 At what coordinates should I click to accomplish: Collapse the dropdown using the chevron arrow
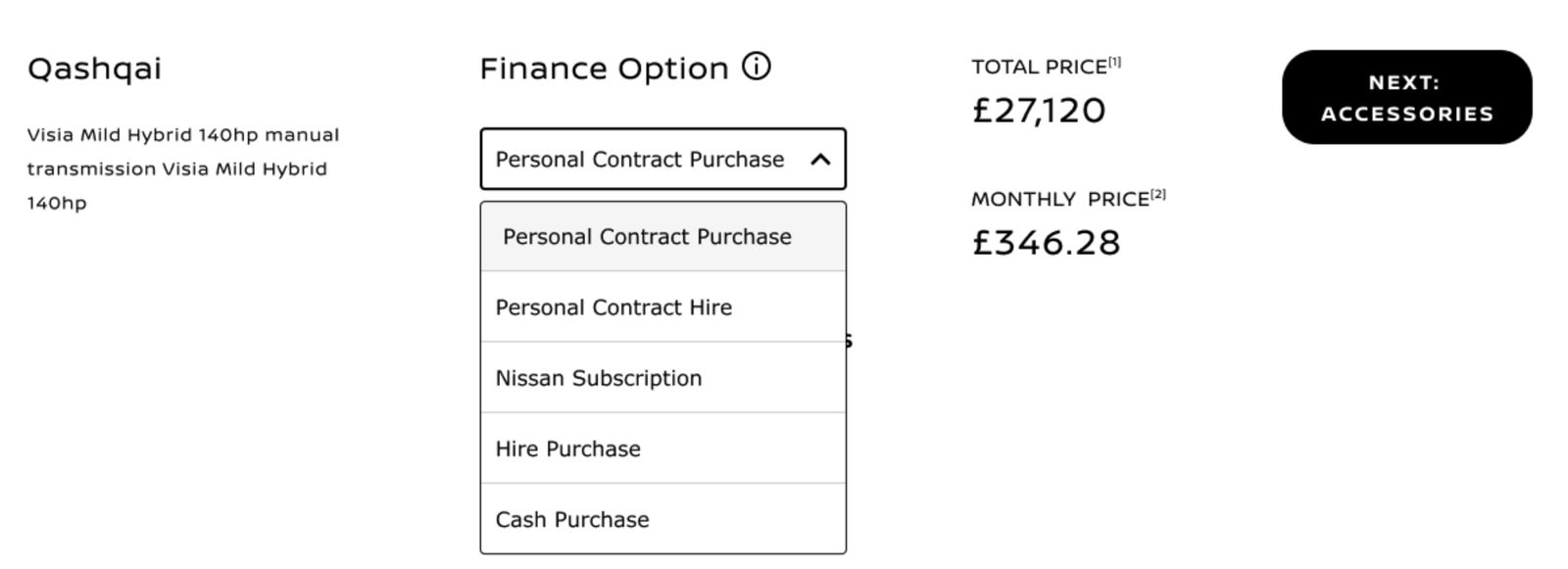coord(820,159)
